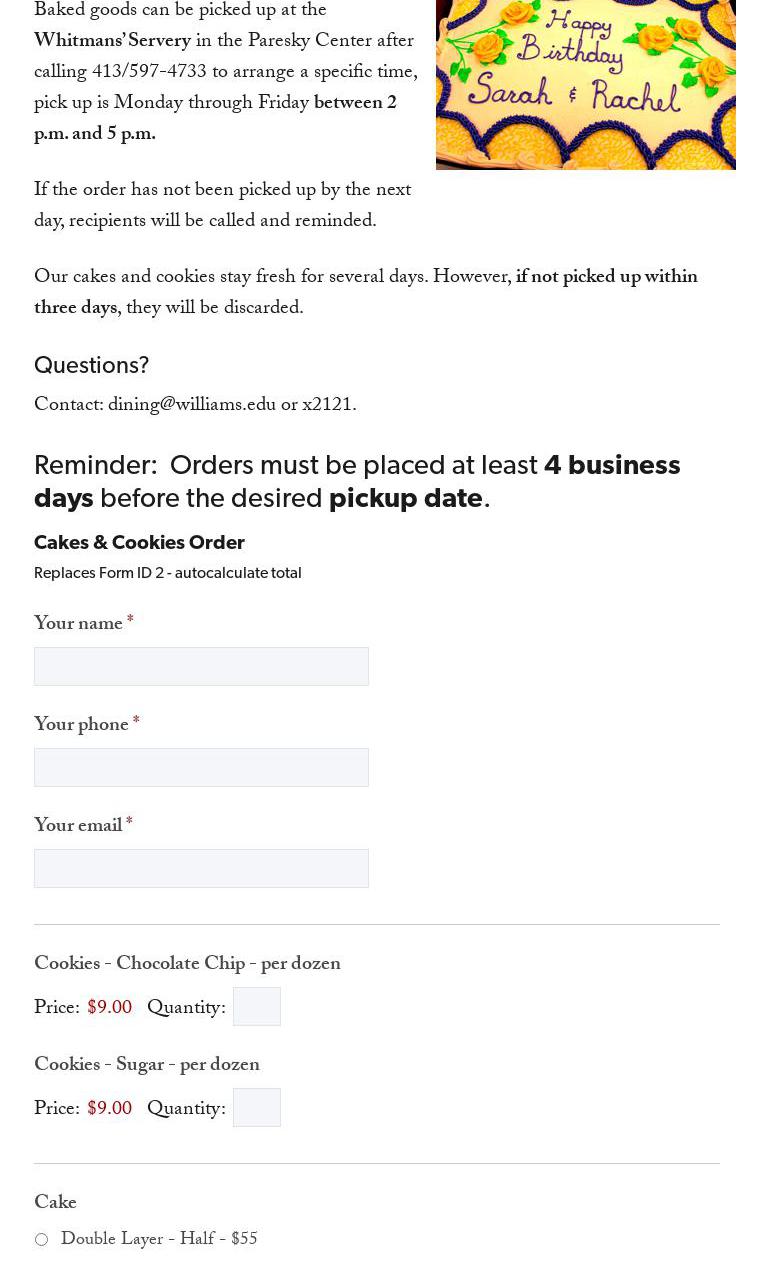Screen dimensions: 770x1261
Task: Click the Whitmans' Servery bold text
Action: point(112,42)
